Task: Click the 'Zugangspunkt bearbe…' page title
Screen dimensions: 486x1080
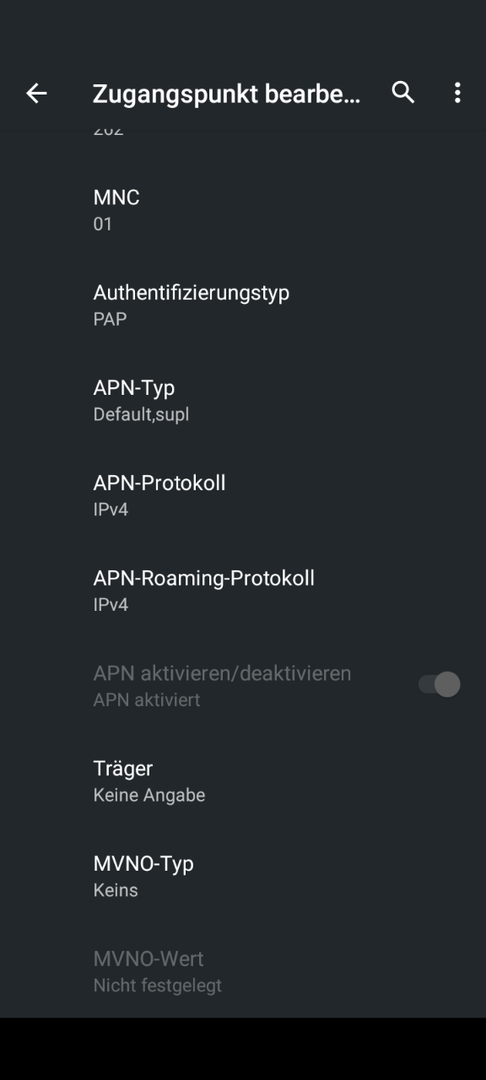Action: [x=226, y=94]
